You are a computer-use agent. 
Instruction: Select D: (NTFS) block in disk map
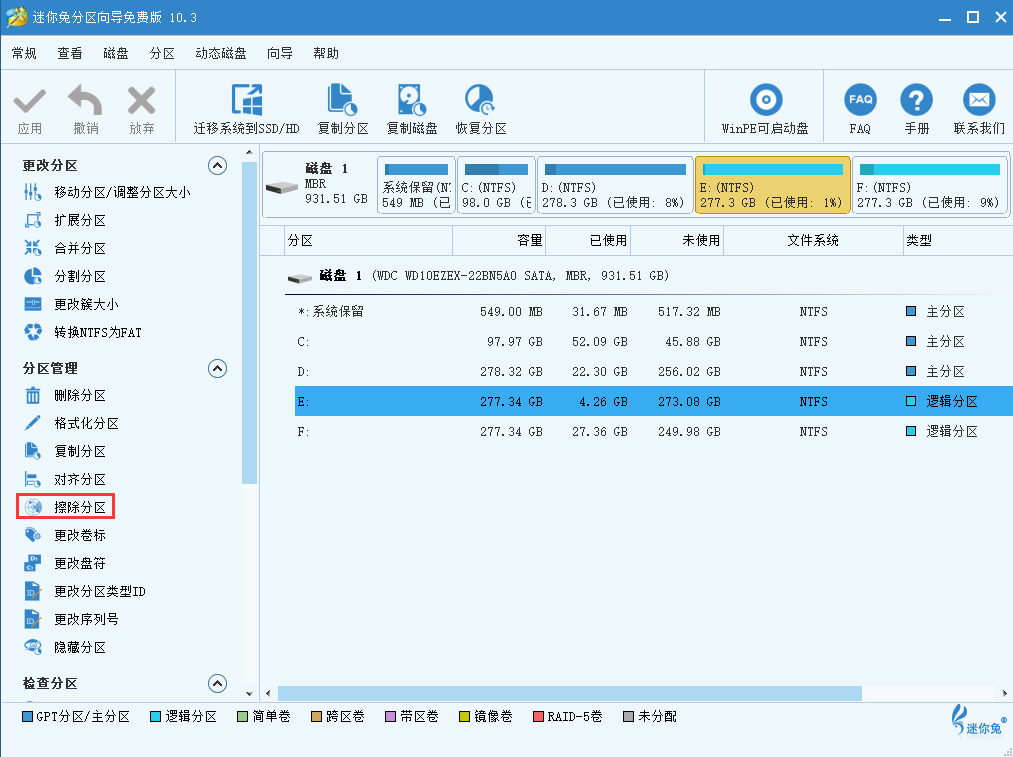click(x=614, y=185)
